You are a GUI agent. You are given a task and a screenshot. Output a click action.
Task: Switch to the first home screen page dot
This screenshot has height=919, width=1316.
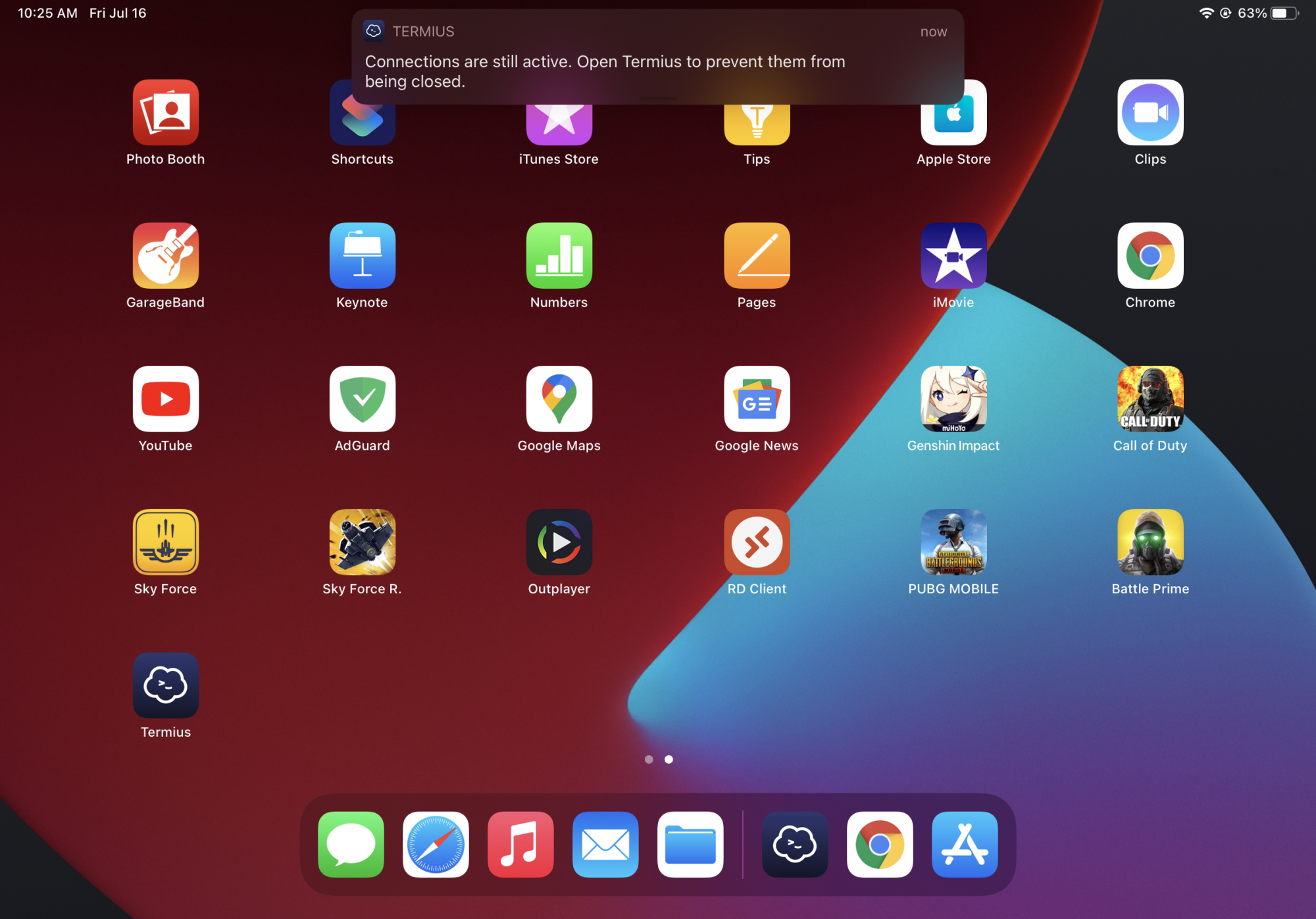tap(649, 759)
